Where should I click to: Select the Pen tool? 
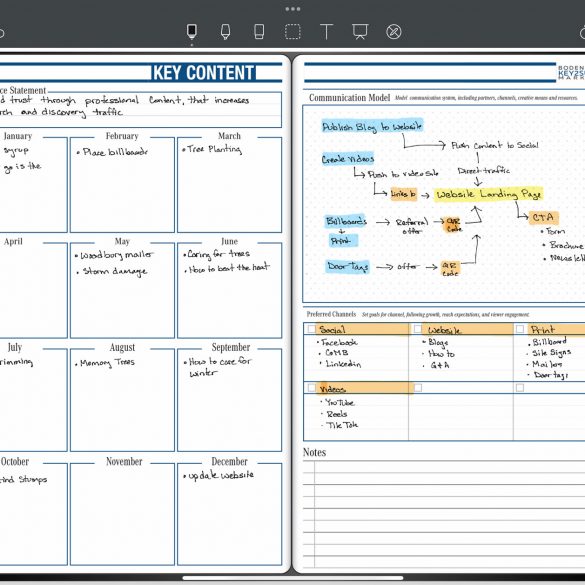192,31
